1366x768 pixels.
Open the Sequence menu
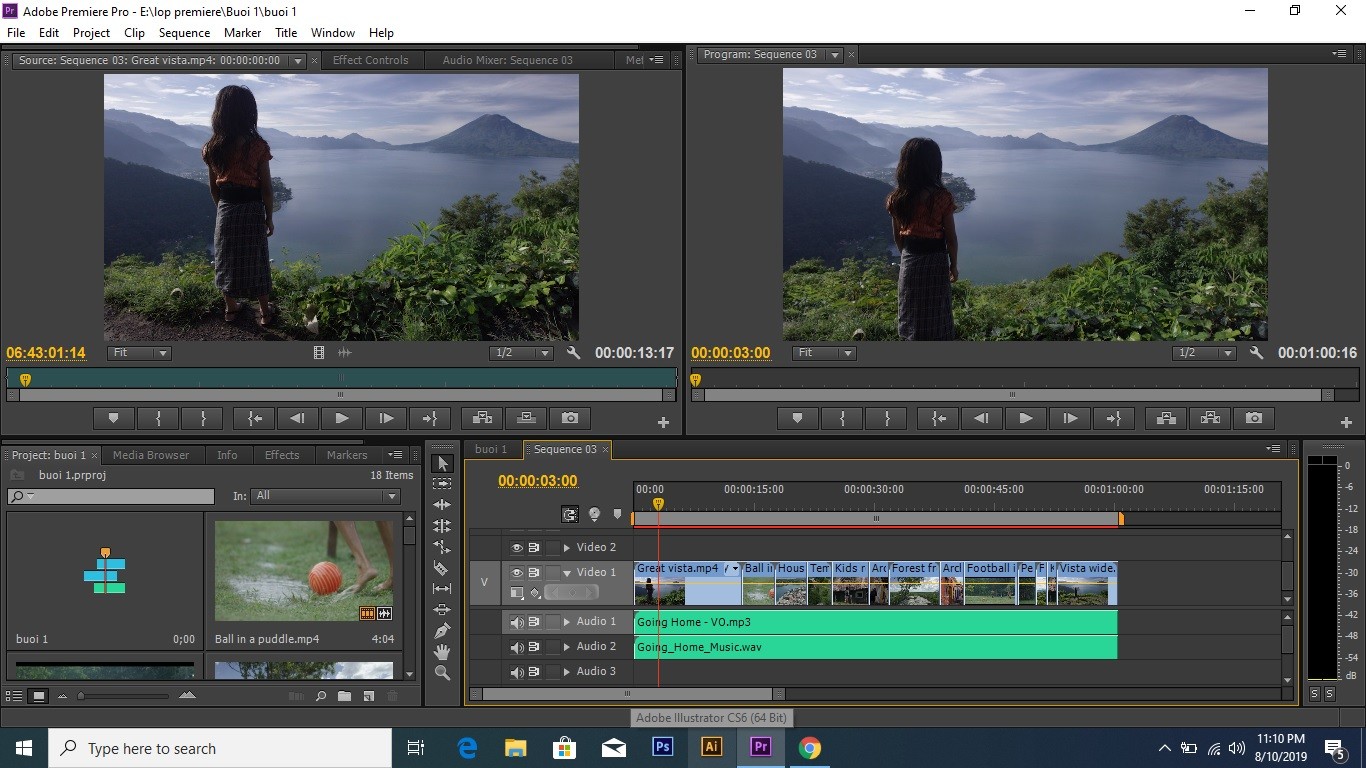pos(184,32)
